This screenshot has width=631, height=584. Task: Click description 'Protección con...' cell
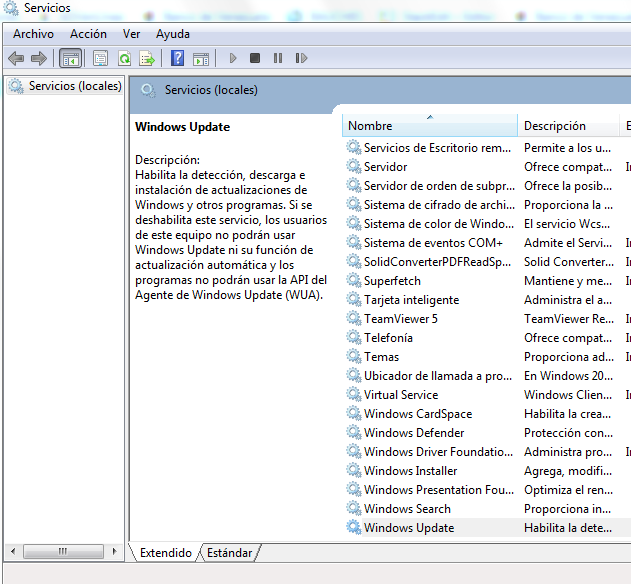click(x=568, y=432)
